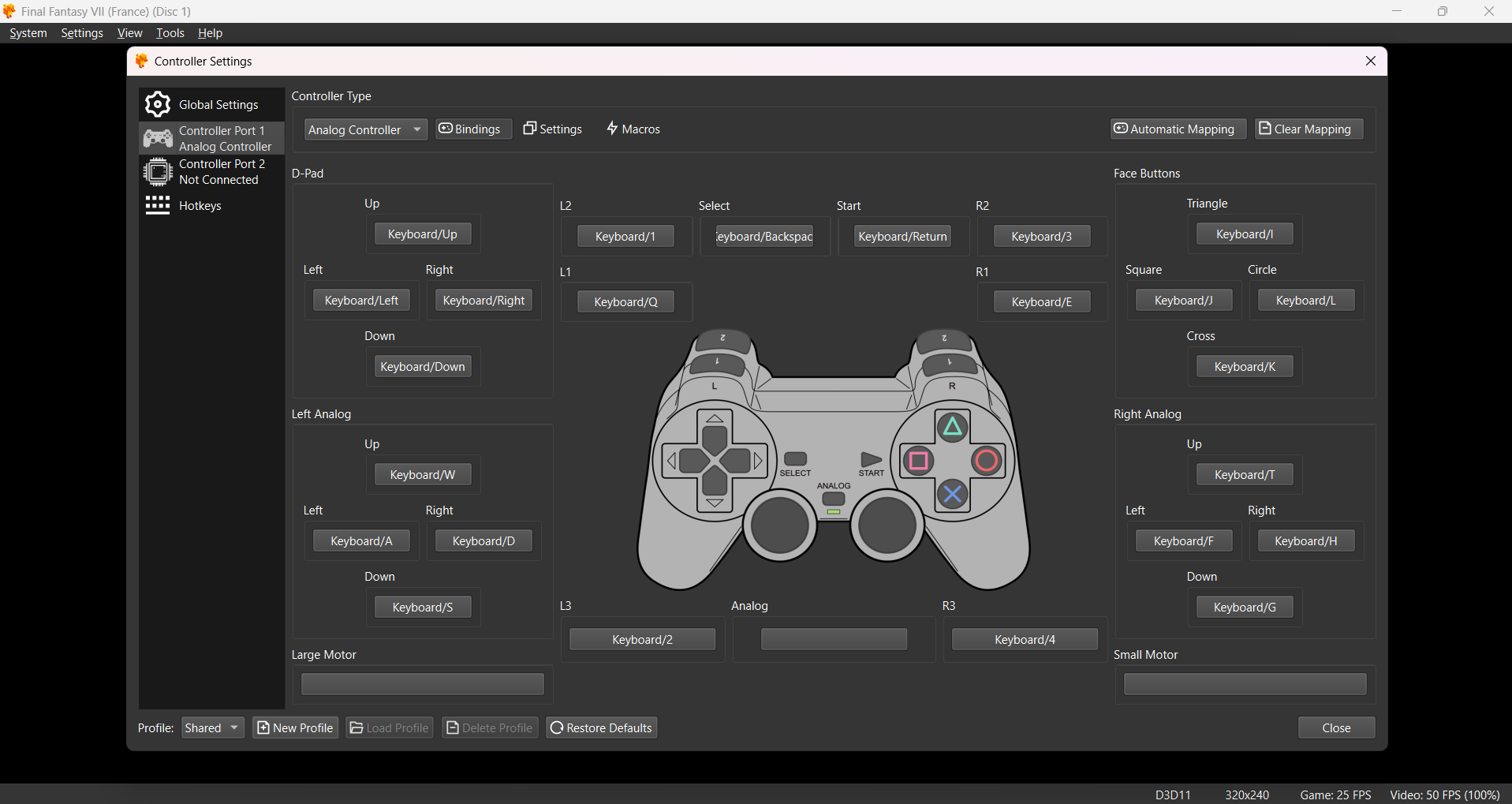Rebind the Triangle button Keyboard/I
1512x804 pixels.
pos(1244,234)
